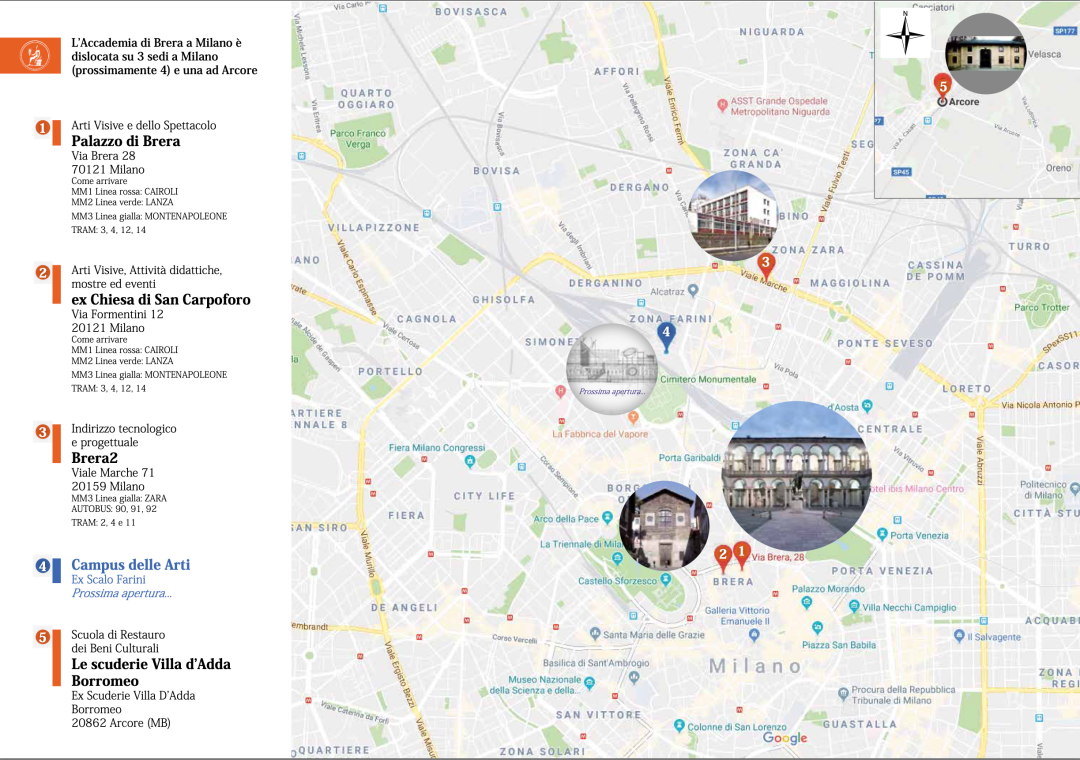Image resolution: width=1080 pixels, height=760 pixels.
Task: Click the La Fabbrica del Vapore marker
Action: 633,417
